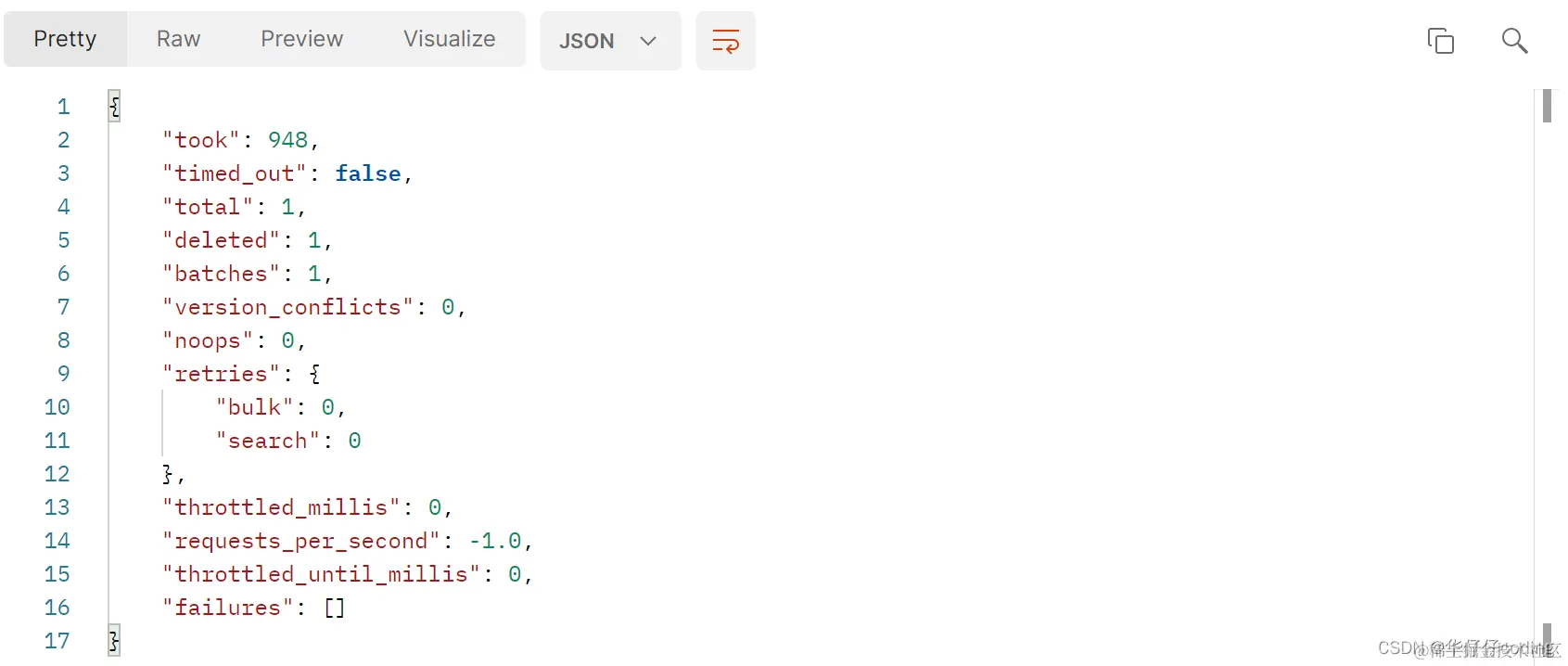1568x666 pixels.
Task: Click the "batches" key
Action: click(x=222, y=274)
